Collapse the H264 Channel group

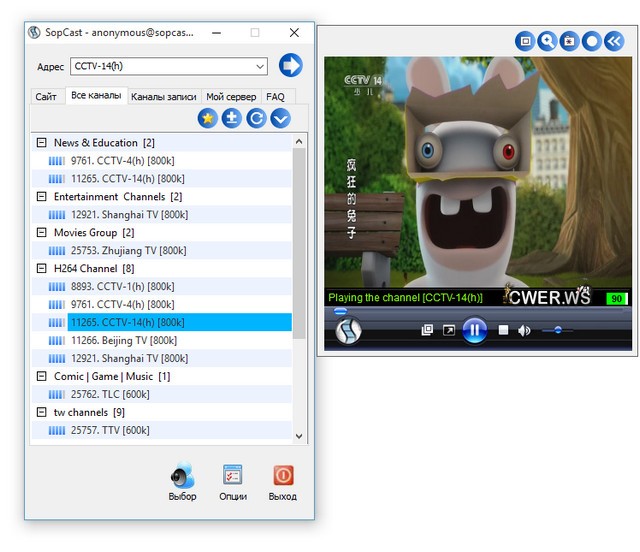(x=41, y=268)
